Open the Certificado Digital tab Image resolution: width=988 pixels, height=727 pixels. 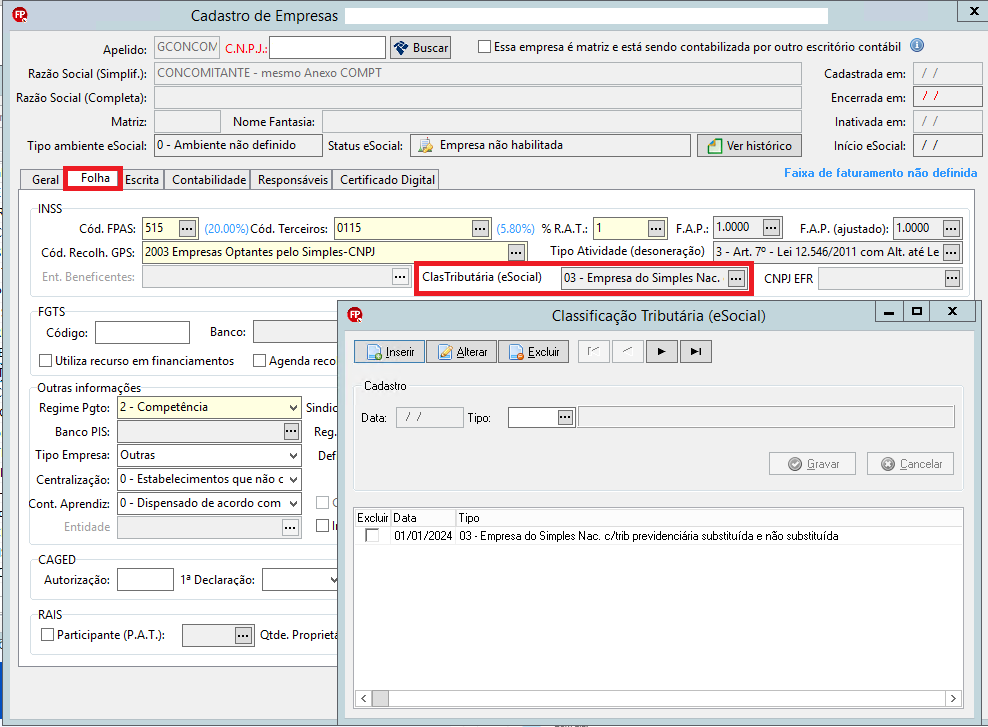point(387,180)
